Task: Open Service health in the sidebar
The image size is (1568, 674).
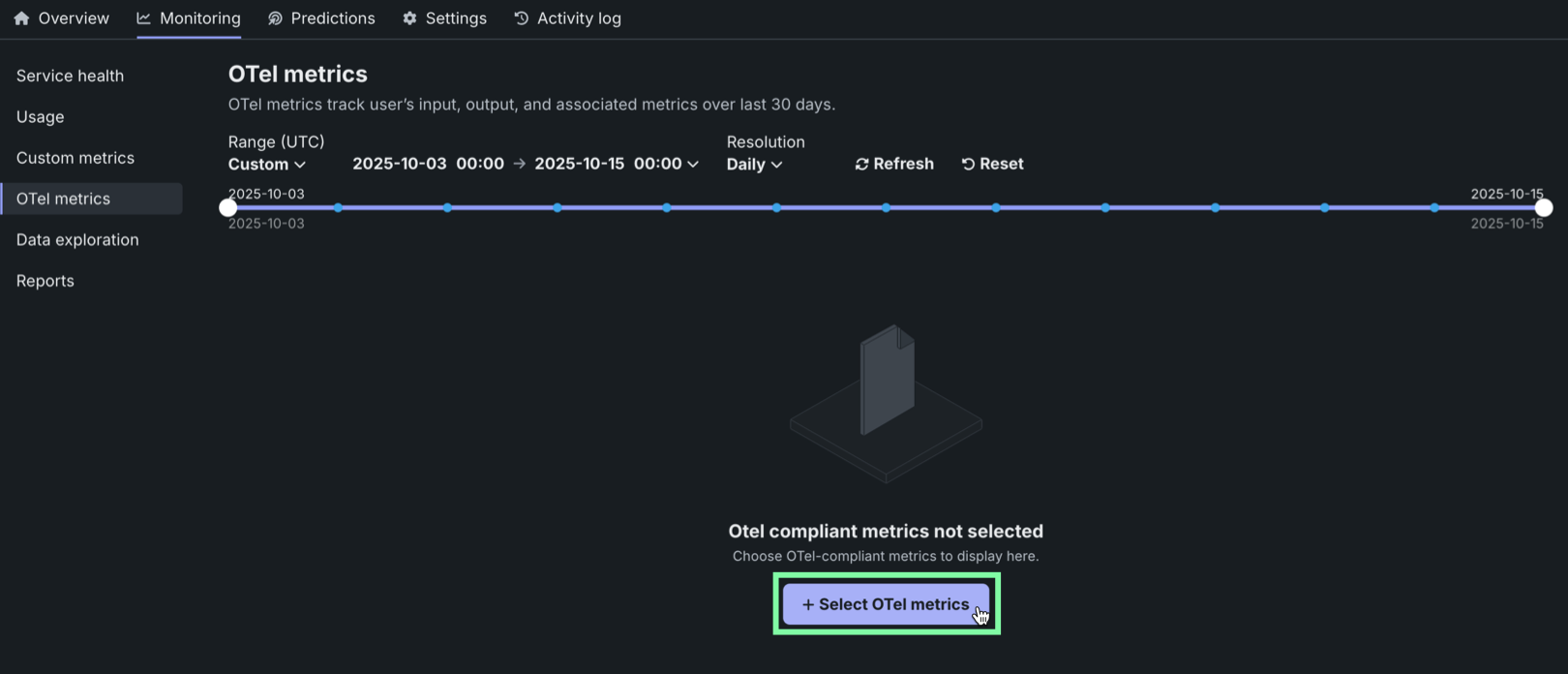Action: pos(70,76)
